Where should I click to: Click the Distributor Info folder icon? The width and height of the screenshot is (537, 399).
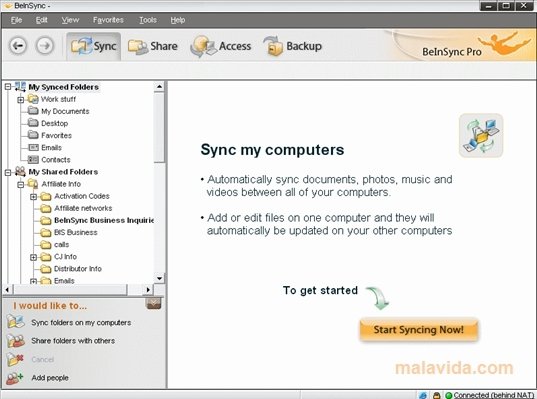pyautogui.click(x=46, y=269)
